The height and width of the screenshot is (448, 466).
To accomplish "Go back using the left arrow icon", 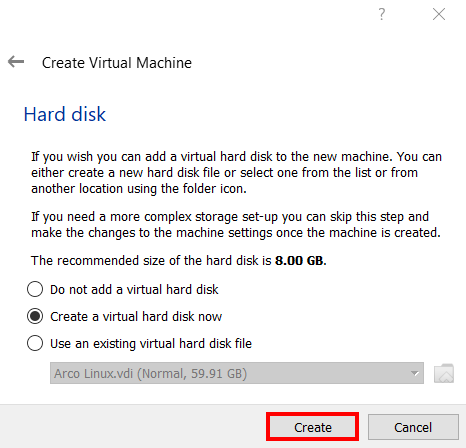I will click(x=16, y=62).
